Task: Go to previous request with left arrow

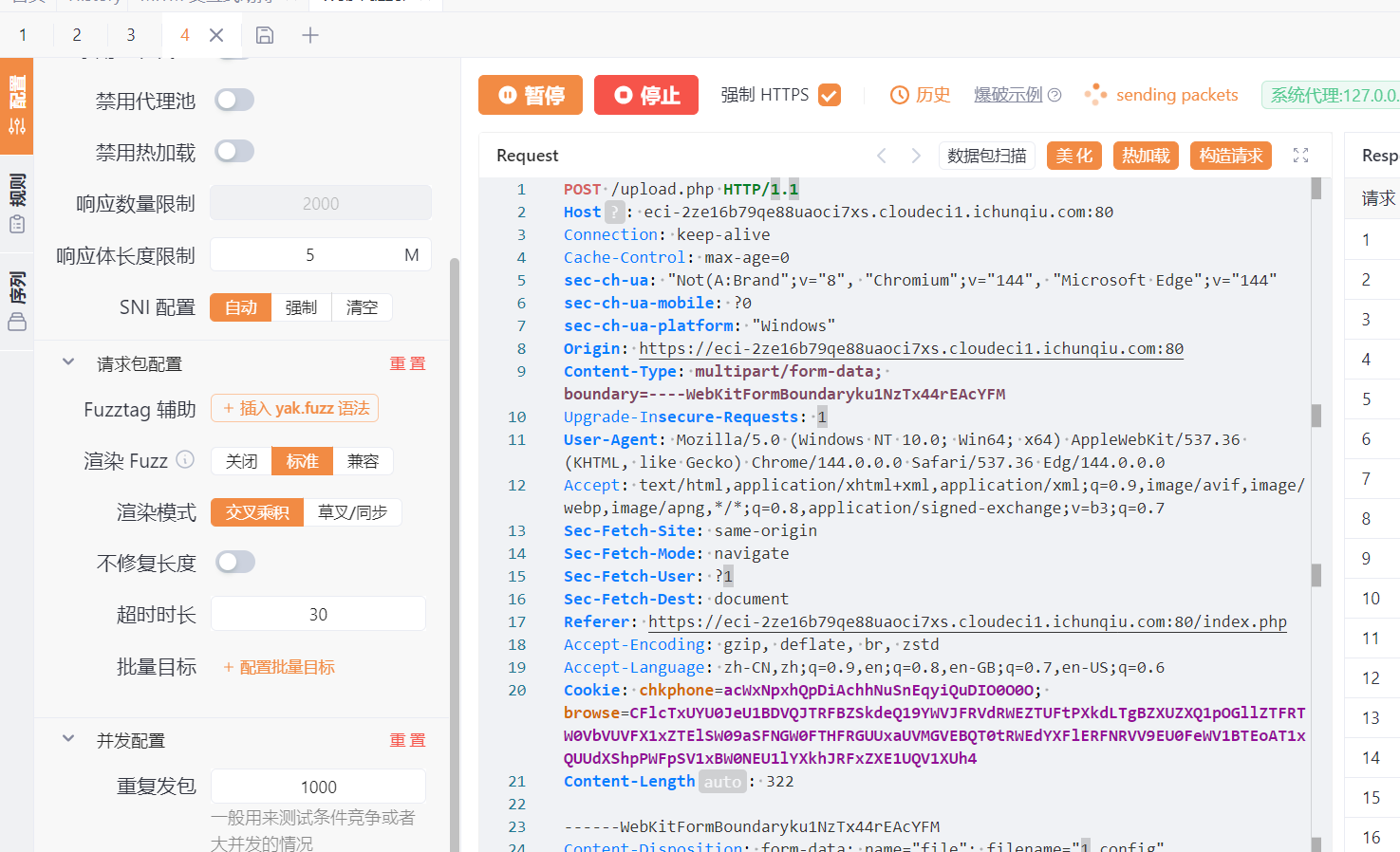Action: pyautogui.click(x=882, y=156)
